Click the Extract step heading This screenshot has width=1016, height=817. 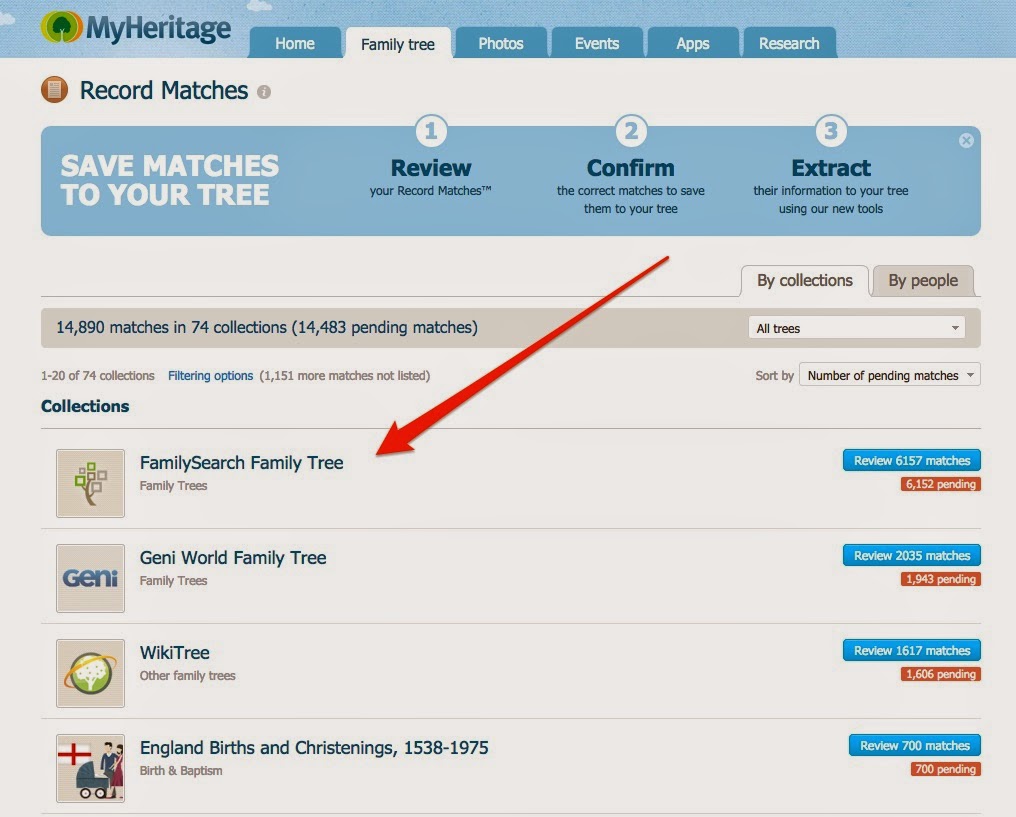831,168
